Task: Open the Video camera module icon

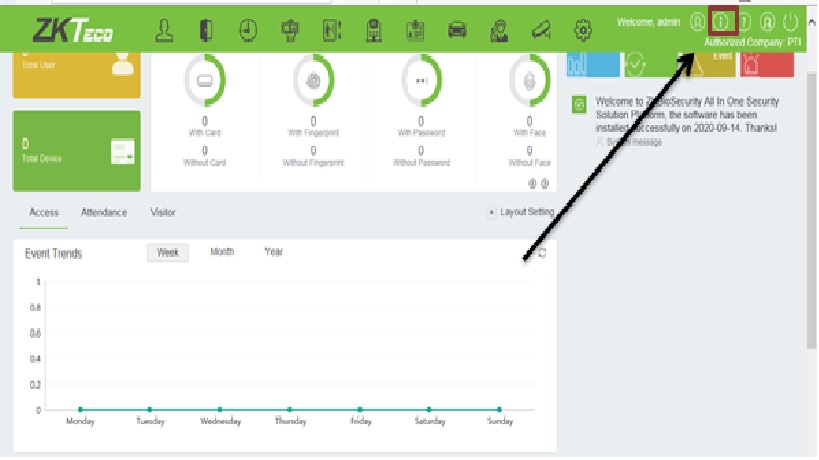Action: (x=541, y=31)
